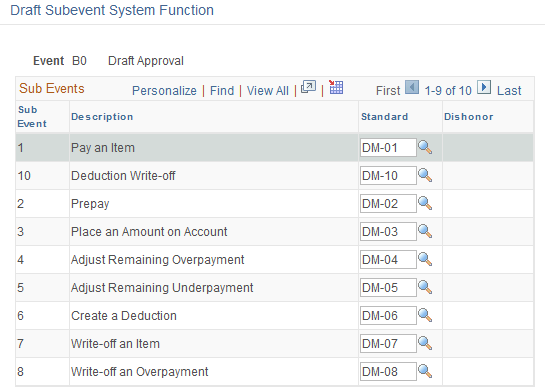
Task: Open lookup for Standard DM-05
Action: (425, 287)
